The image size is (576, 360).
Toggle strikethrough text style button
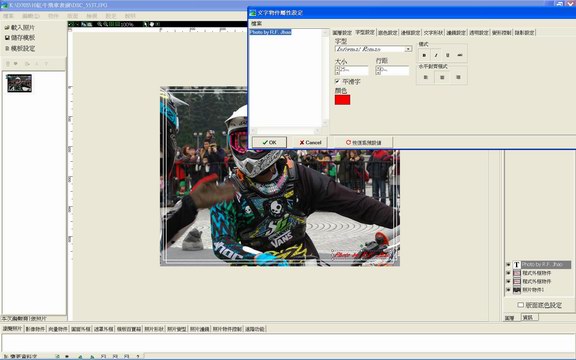(460, 55)
